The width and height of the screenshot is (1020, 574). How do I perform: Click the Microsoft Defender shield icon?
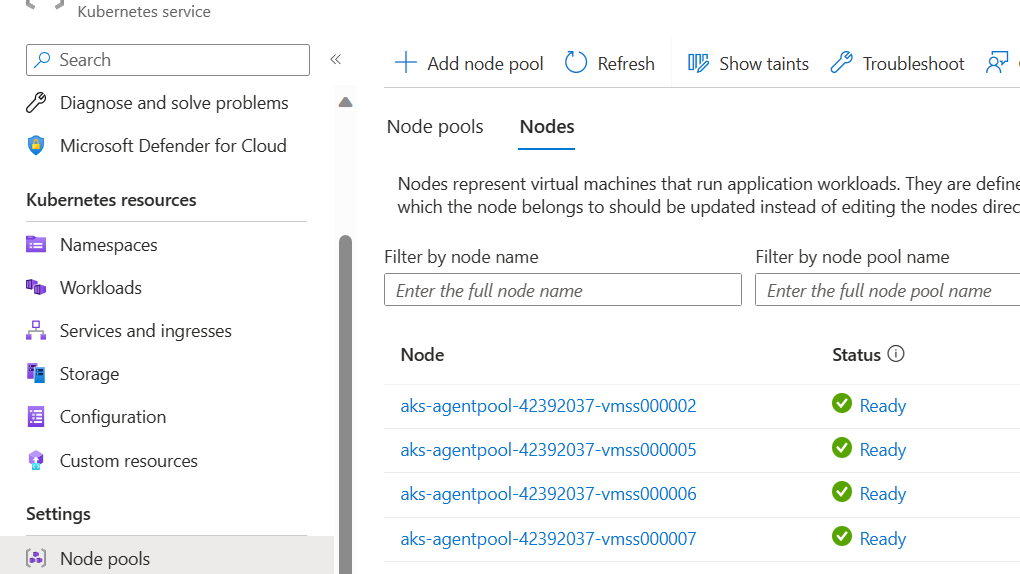pos(36,145)
